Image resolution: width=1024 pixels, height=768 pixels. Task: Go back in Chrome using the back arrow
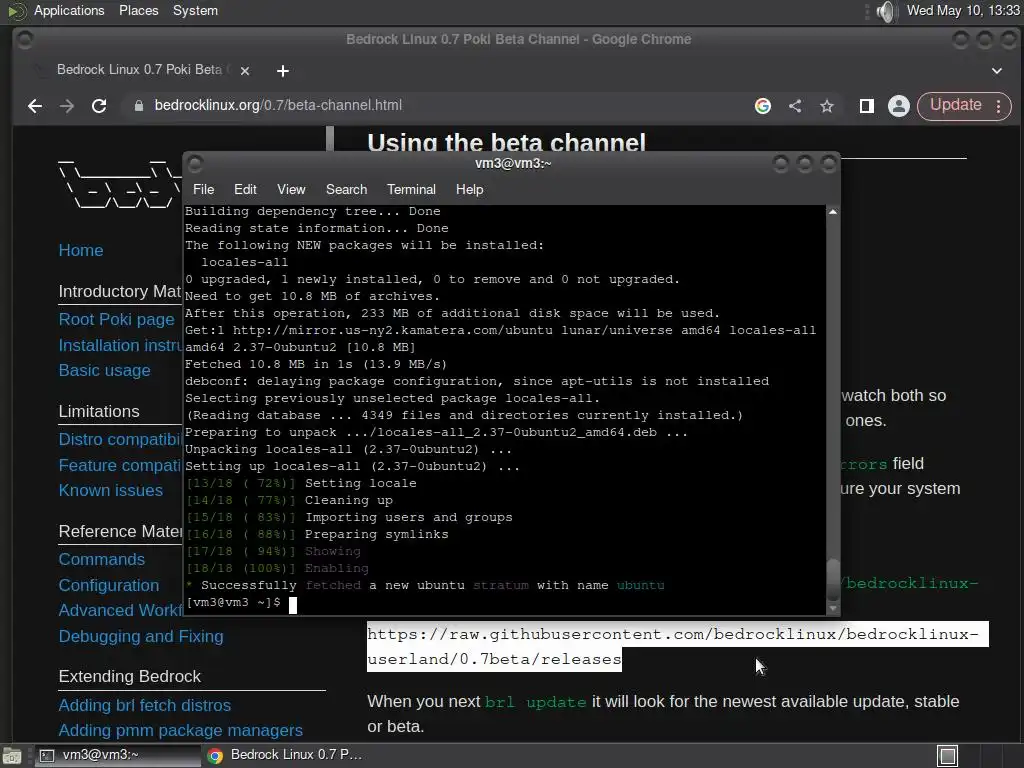tap(35, 106)
